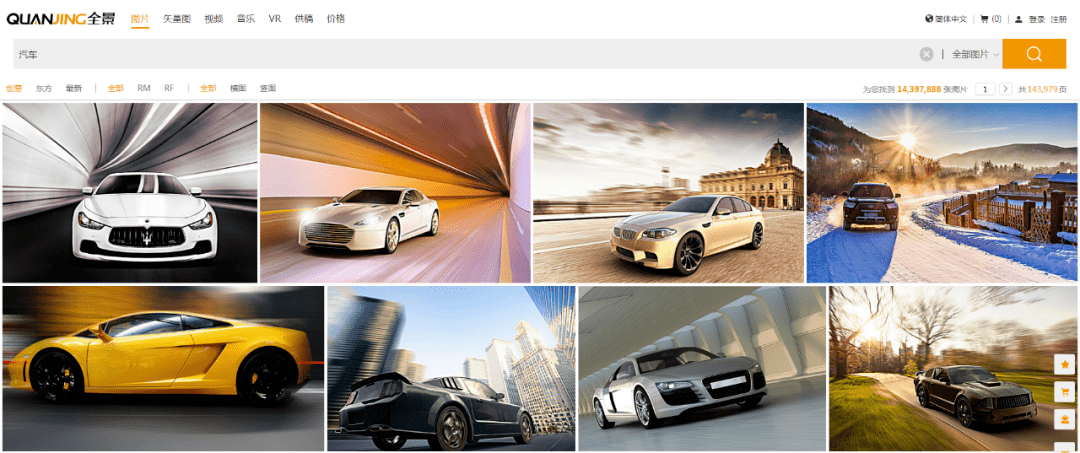Select the RM license filter
The height and width of the screenshot is (453, 1080).
click(x=144, y=88)
